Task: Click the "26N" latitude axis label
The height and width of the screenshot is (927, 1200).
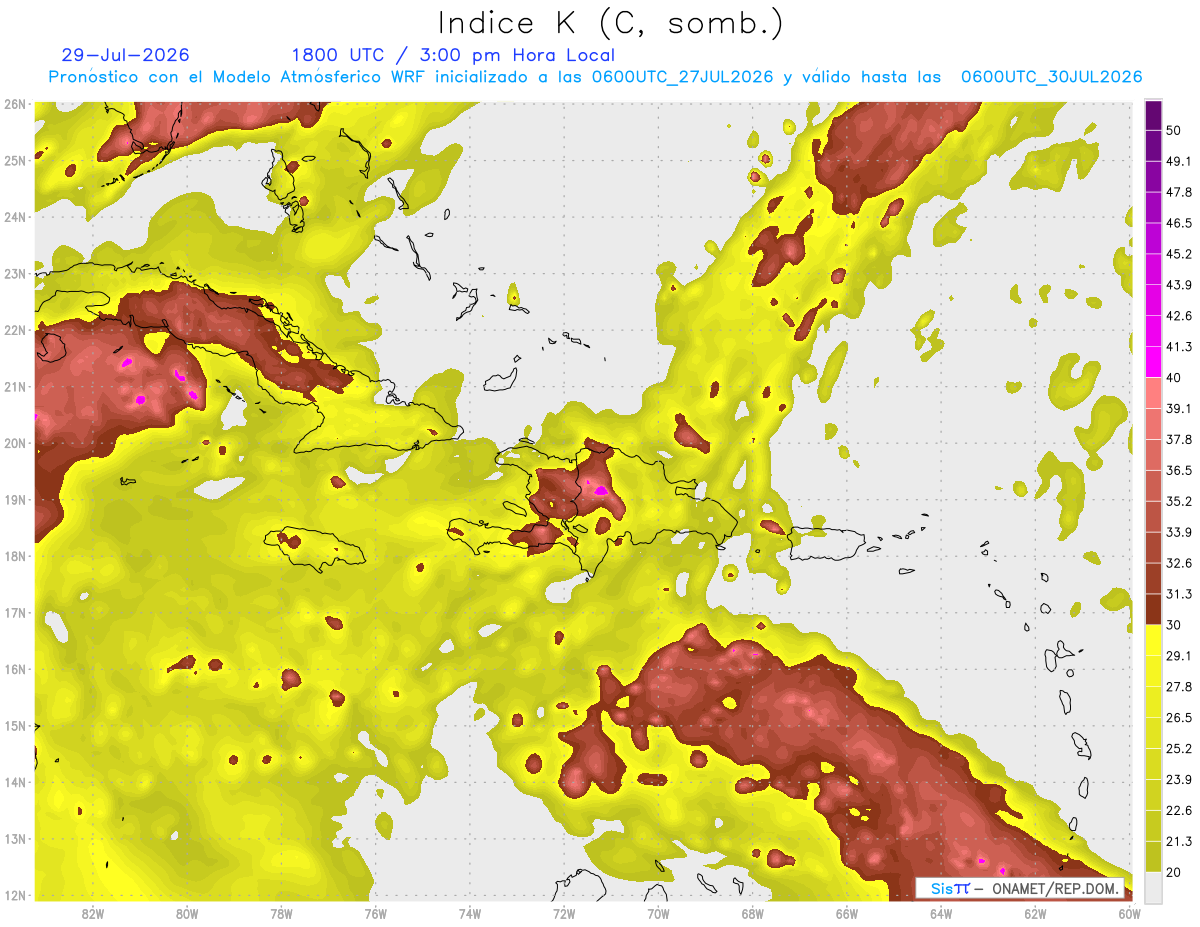Action: [14, 103]
